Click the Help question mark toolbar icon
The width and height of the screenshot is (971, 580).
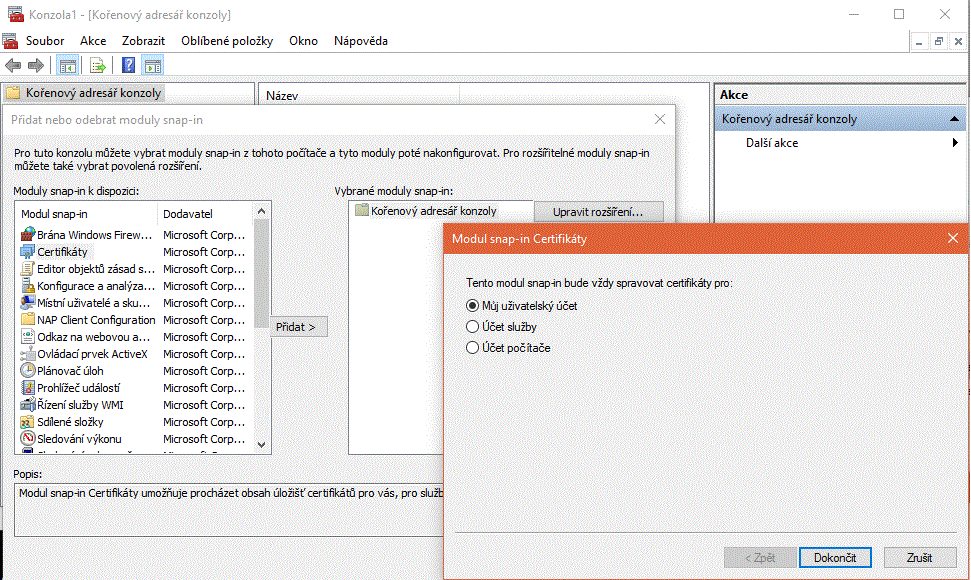[x=128, y=66]
